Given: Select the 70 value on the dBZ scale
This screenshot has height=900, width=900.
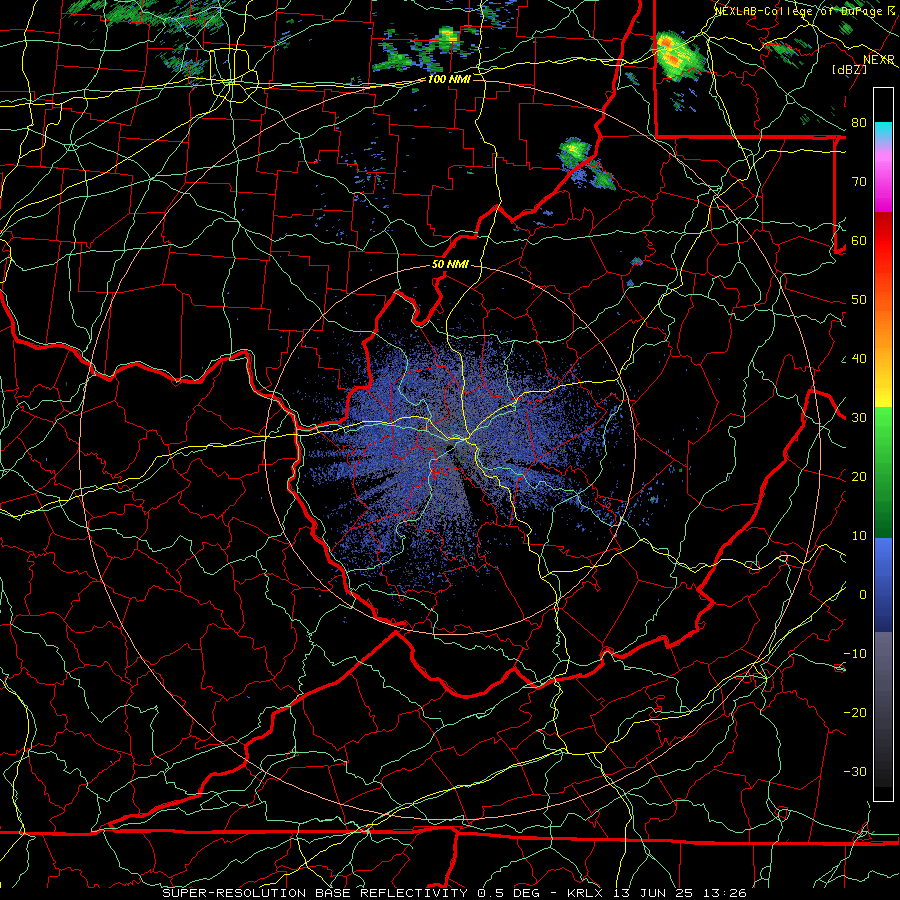Looking at the screenshot, I should point(859,182).
